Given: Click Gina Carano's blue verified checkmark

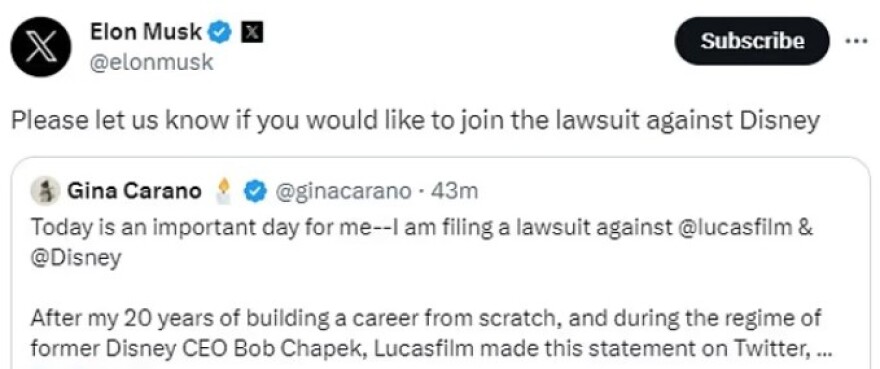Looking at the screenshot, I should 255,192.
